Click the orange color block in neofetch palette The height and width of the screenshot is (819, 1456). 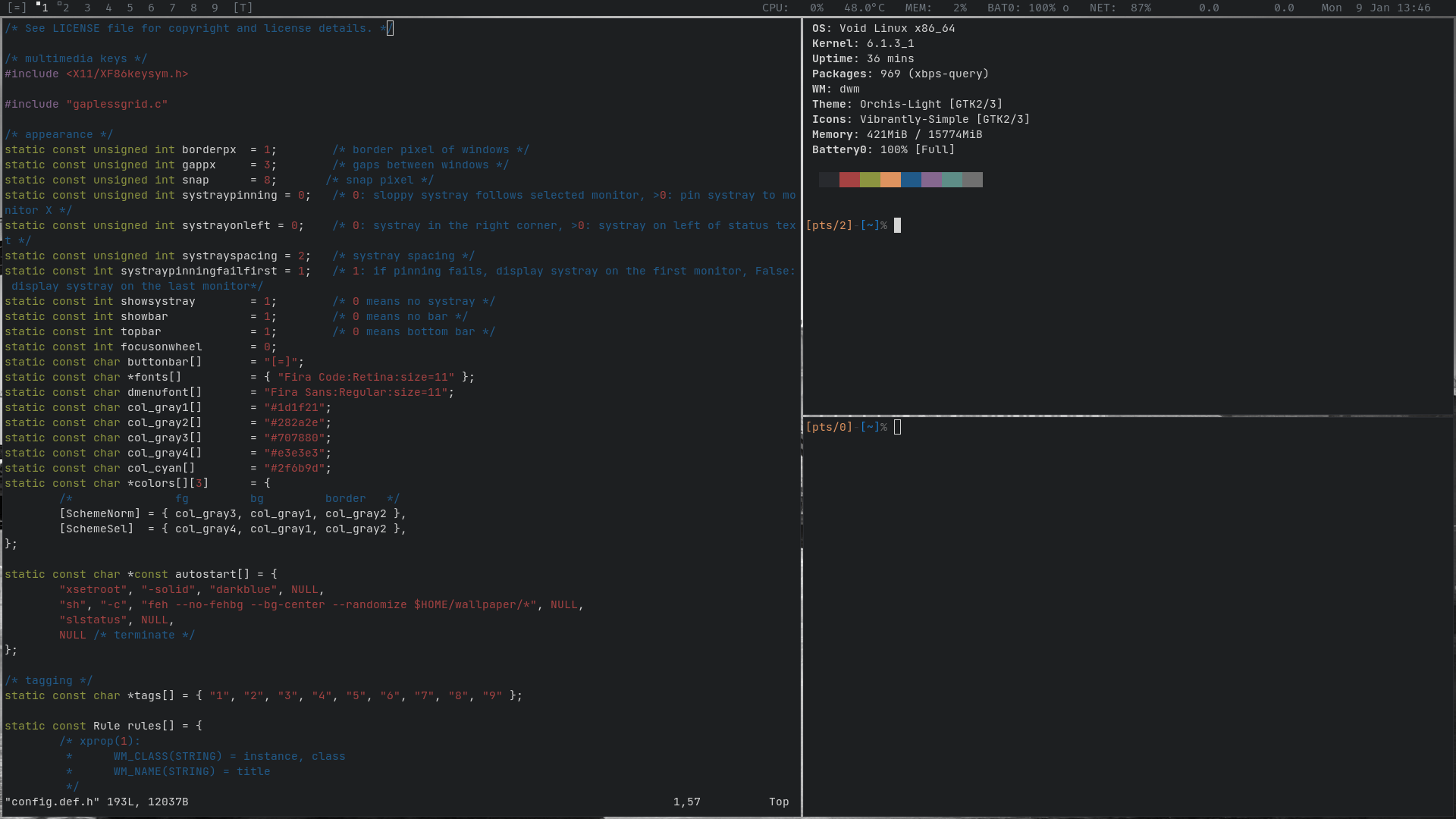(890, 180)
